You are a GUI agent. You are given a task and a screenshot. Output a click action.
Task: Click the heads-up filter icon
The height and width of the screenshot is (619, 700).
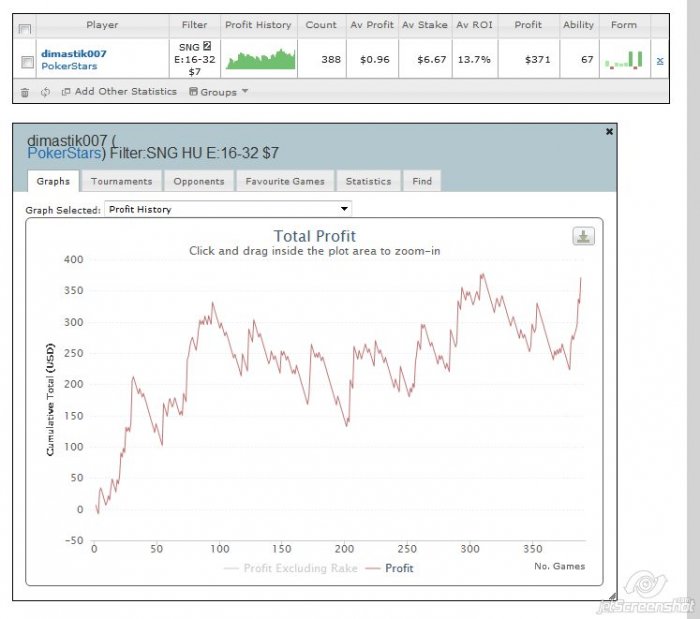pyautogui.click(x=207, y=46)
